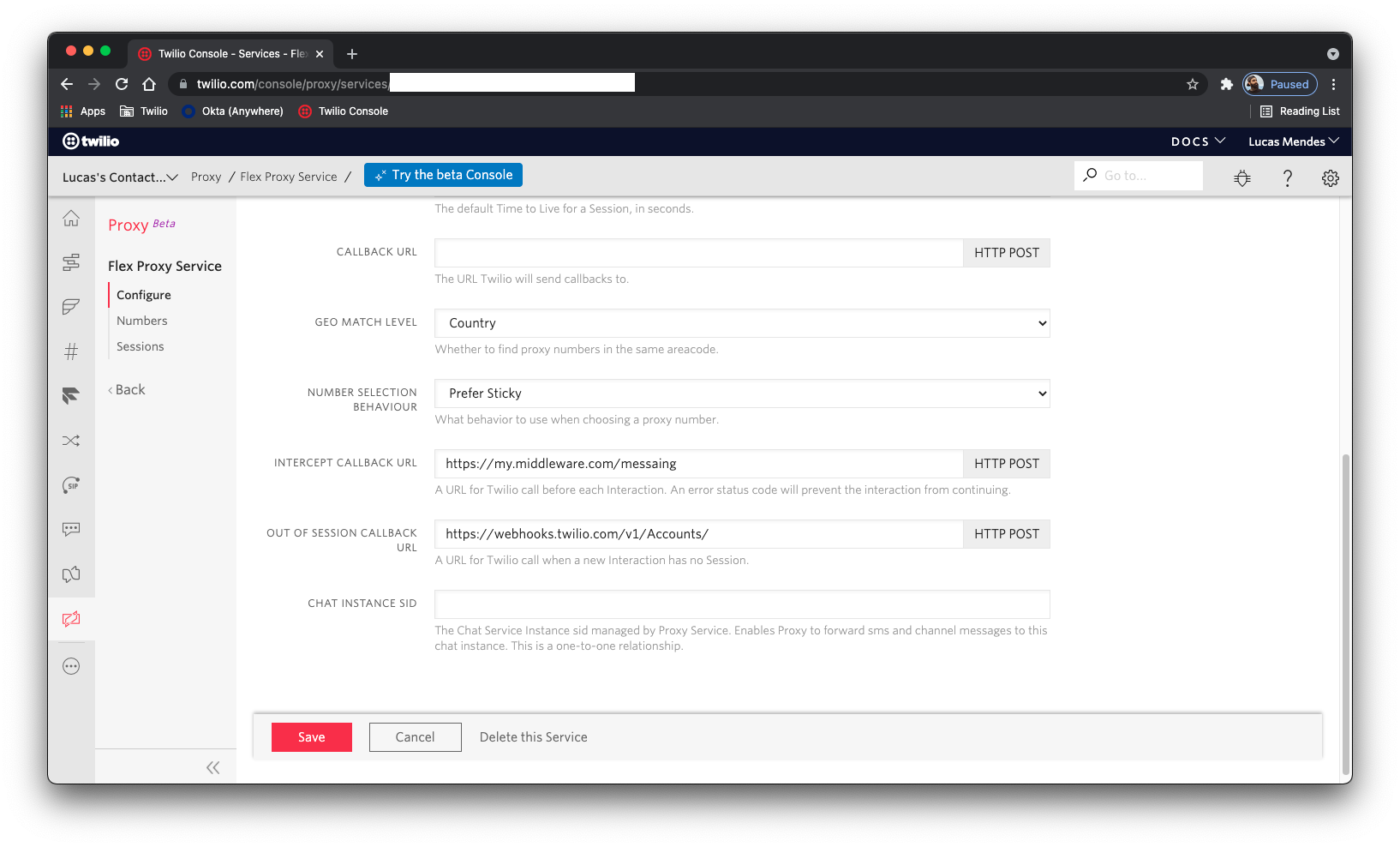The height and width of the screenshot is (847, 1400).
Task: Open a new browser tab
Action: (352, 54)
